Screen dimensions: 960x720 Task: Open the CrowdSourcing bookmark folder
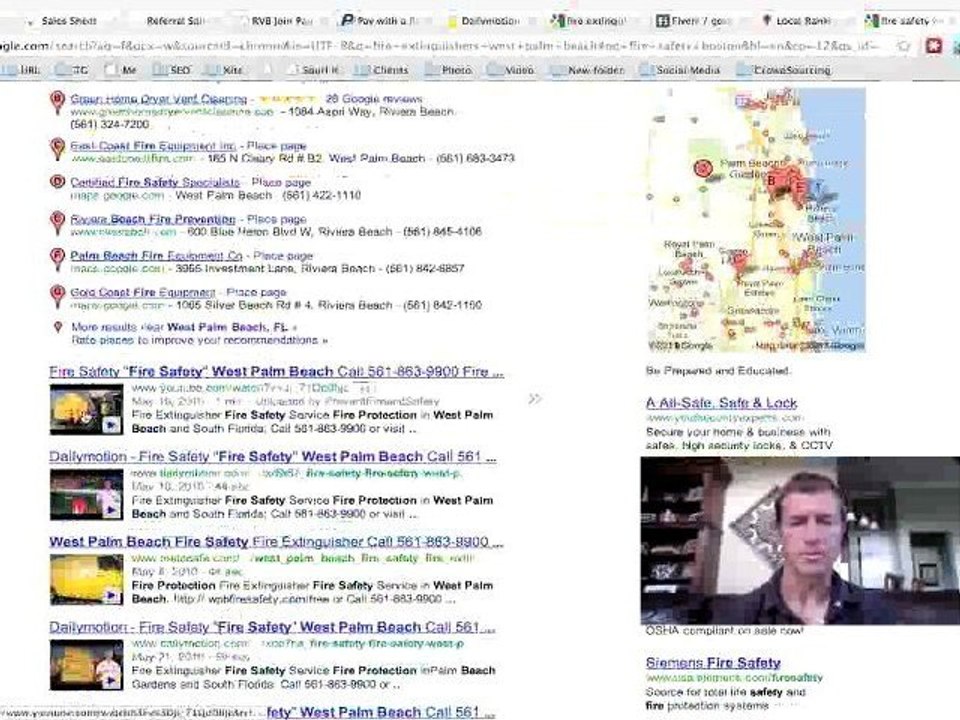tap(783, 70)
